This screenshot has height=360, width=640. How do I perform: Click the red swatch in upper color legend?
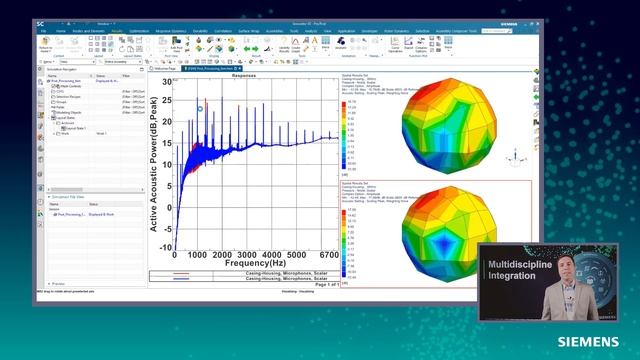point(344,105)
